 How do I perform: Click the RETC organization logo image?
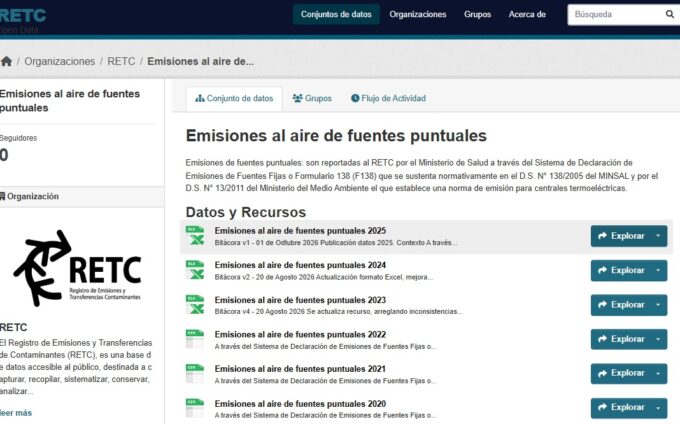coord(77,268)
